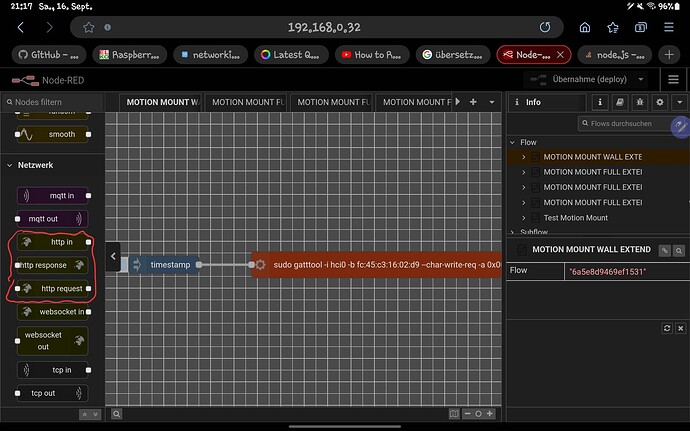The image size is (690, 431).
Task: Open browser tab switcher
Action: click(641, 27)
